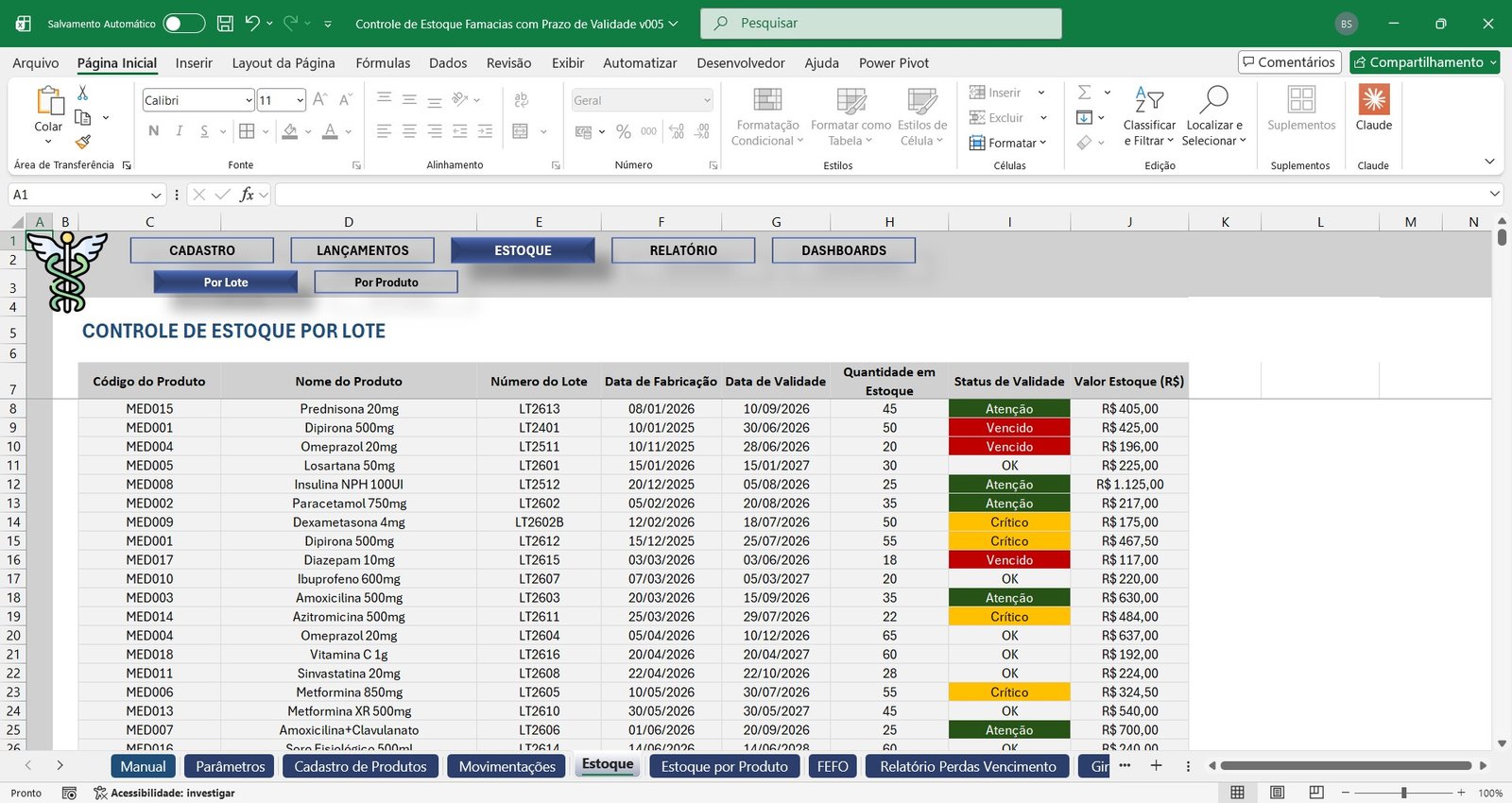Click the Por Produto button
This screenshot has width=1512, height=803.
[387, 282]
